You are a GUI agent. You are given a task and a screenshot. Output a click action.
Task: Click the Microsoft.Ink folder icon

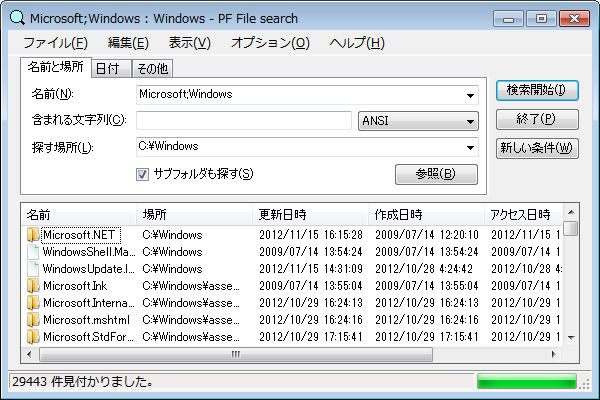click(33, 286)
